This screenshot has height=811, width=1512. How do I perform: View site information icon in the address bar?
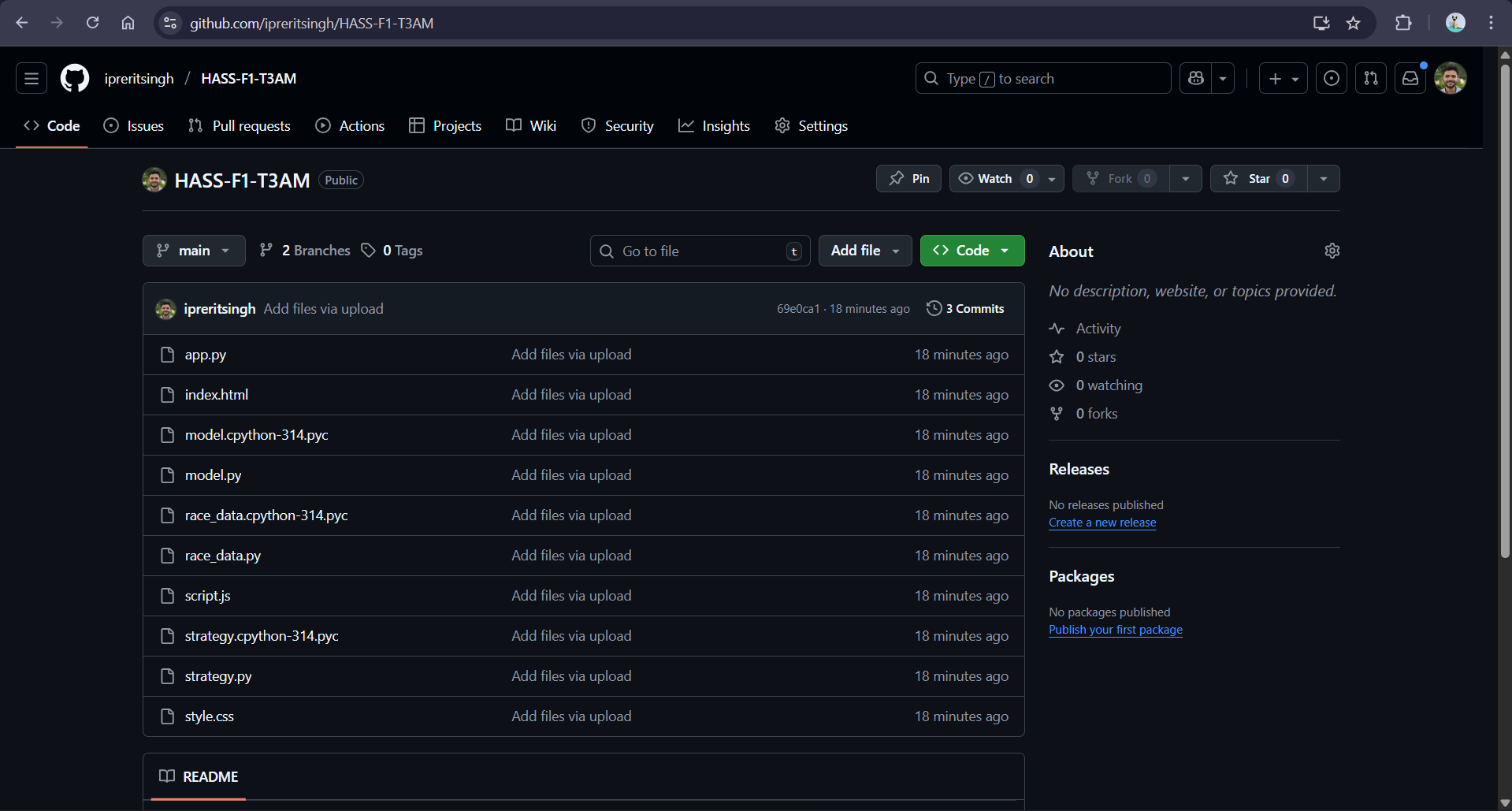click(170, 23)
